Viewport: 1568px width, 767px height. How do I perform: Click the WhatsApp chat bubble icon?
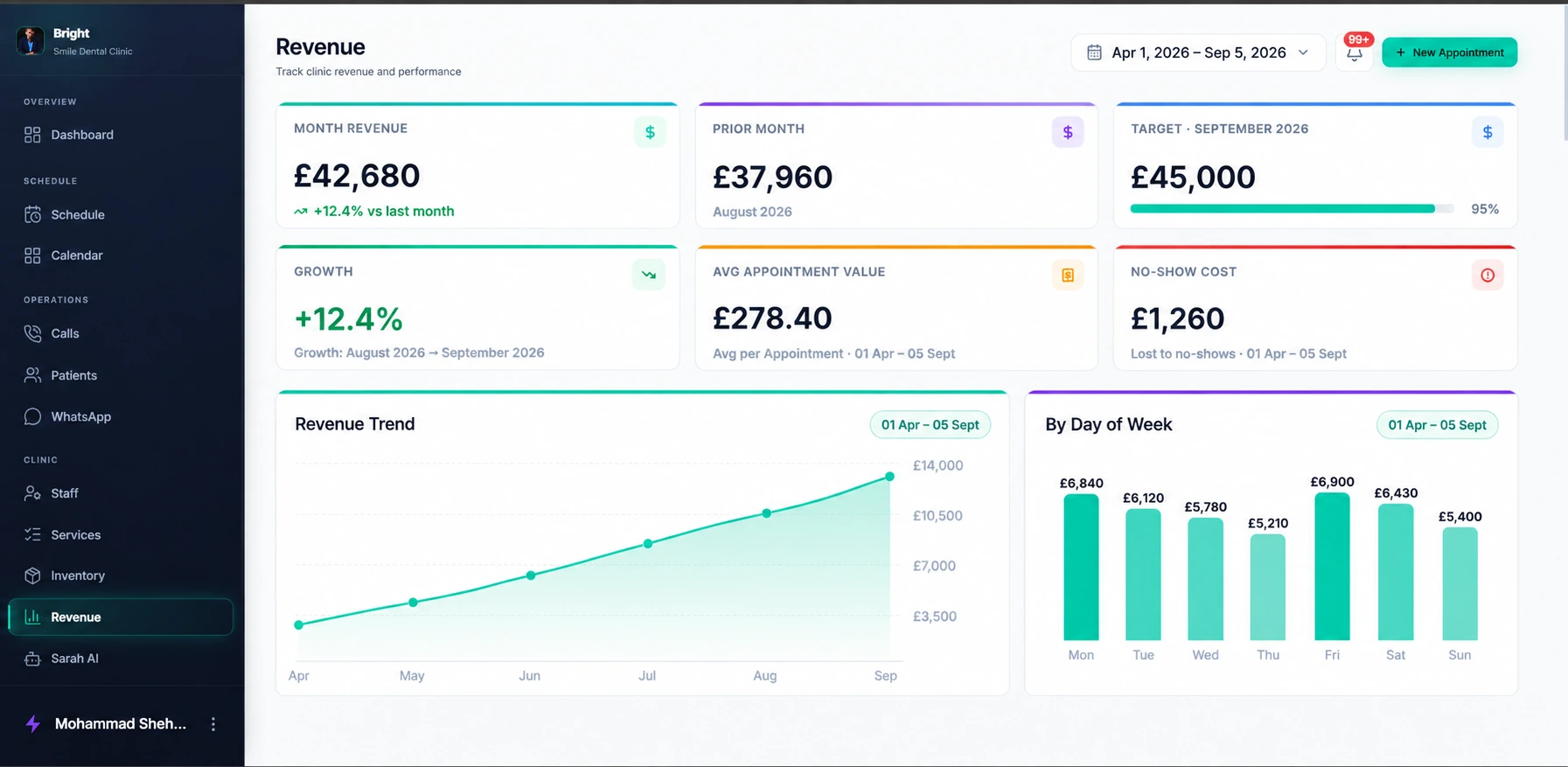tap(32, 416)
